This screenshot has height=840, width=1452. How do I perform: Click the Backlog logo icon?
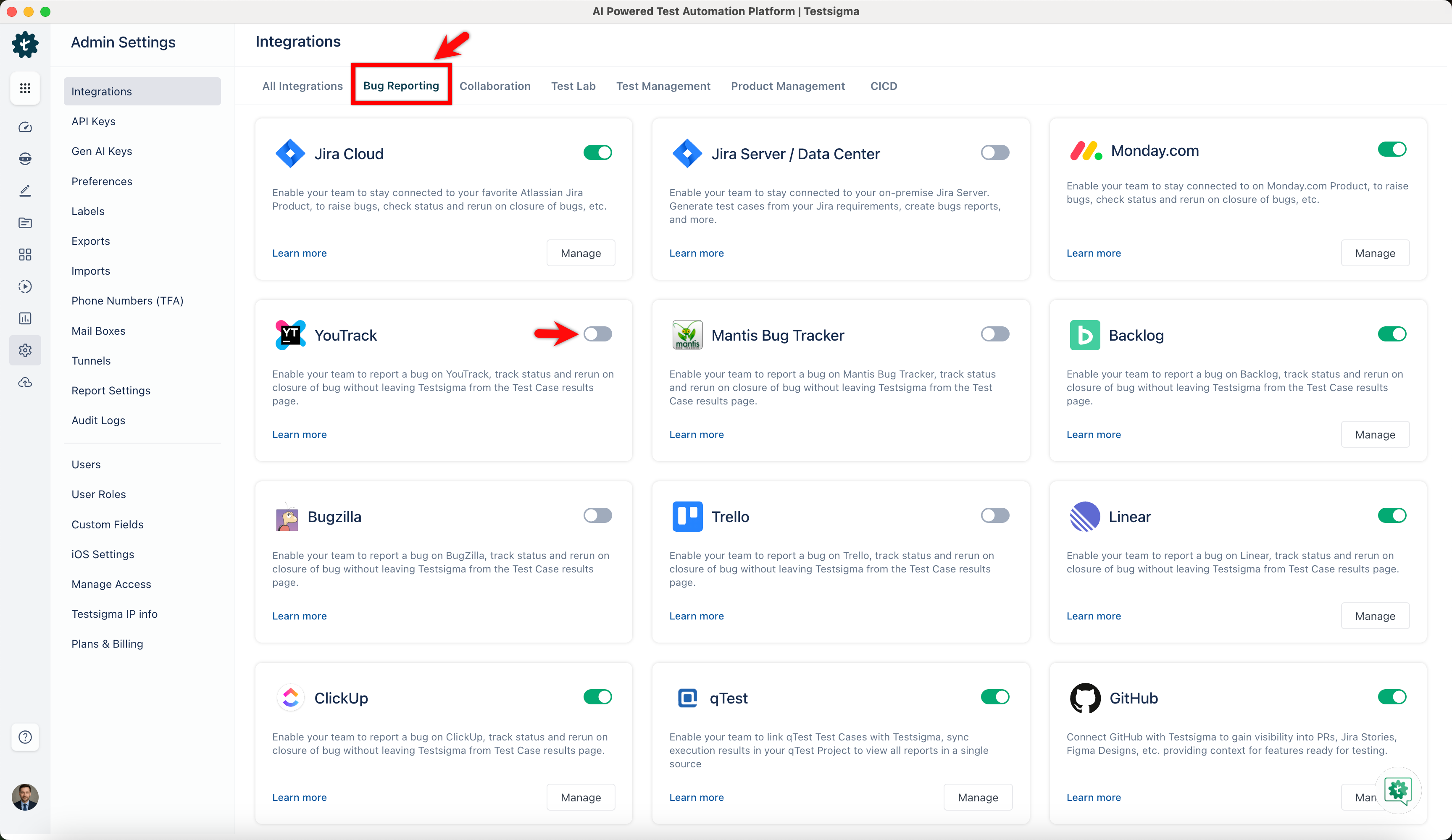(x=1085, y=335)
